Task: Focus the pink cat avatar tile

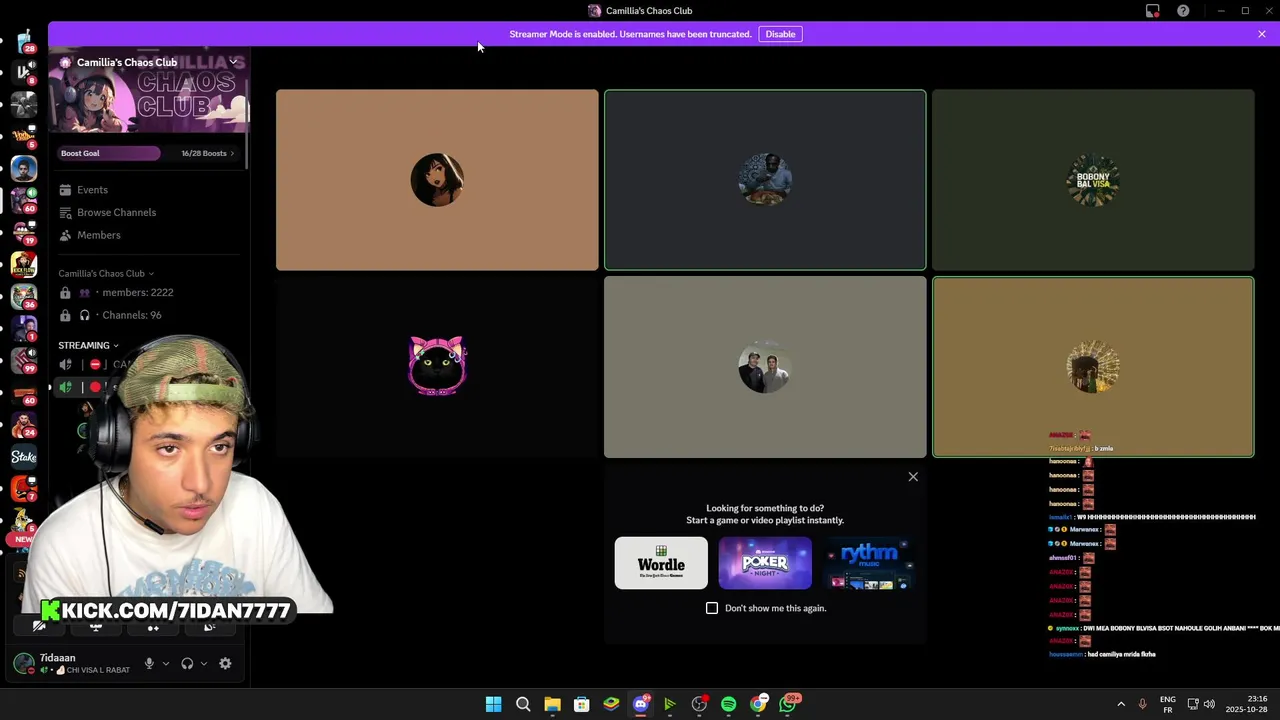Action: click(437, 367)
